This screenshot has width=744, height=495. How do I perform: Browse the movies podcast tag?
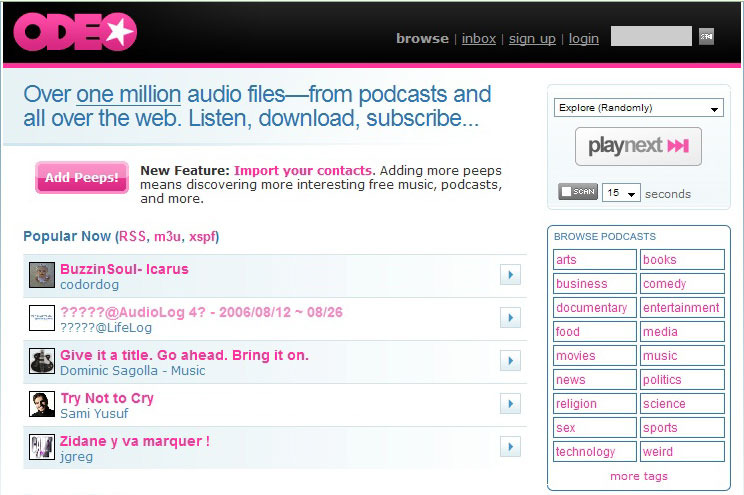pyautogui.click(x=595, y=355)
